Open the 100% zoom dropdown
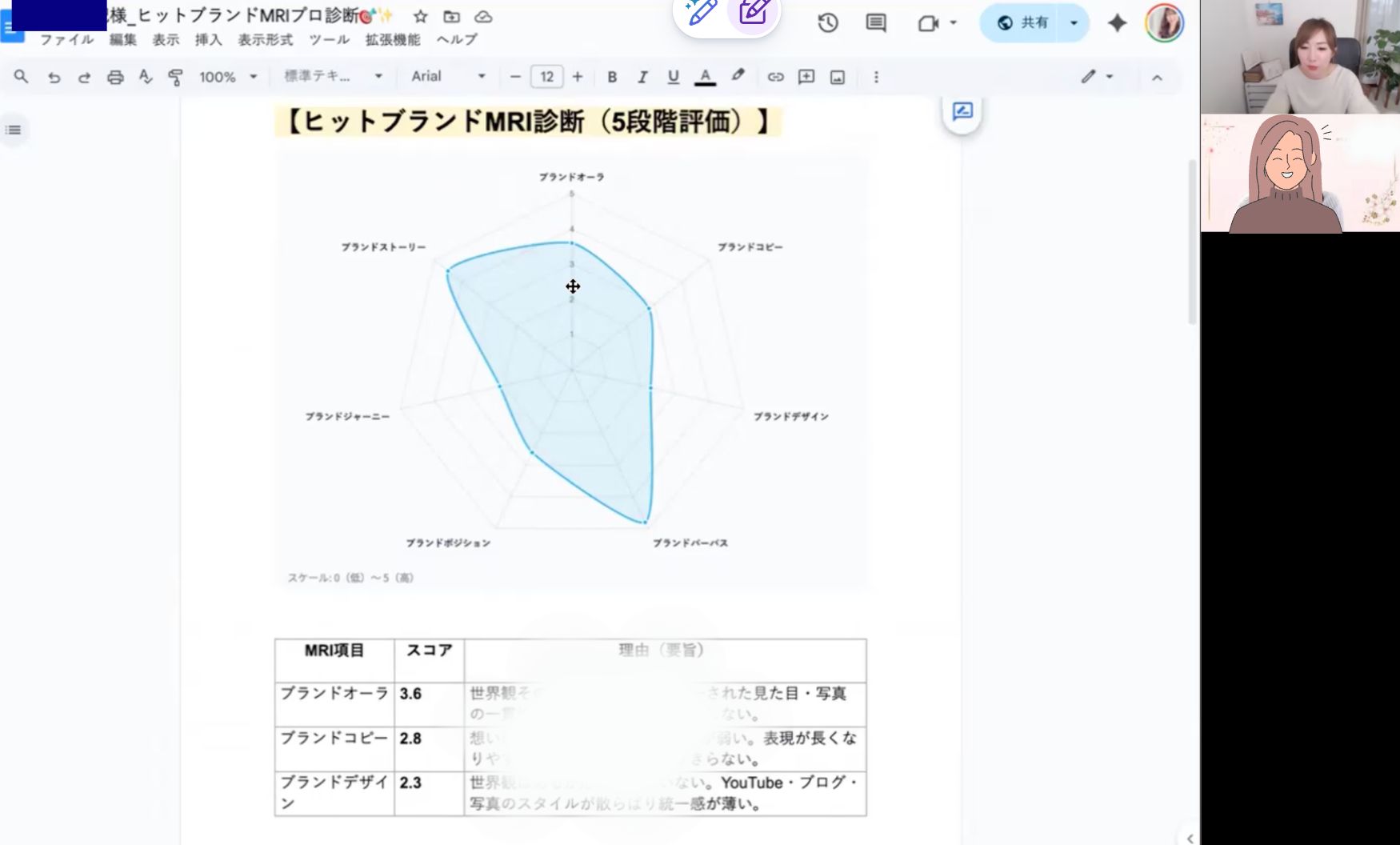The height and width of the screenshot is (845, 1400). coord(228,77)
